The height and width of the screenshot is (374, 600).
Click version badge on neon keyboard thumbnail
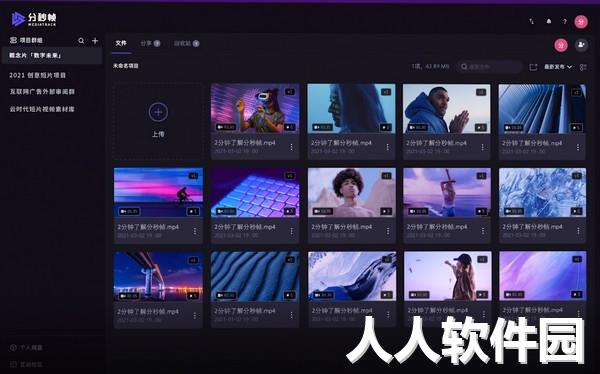290,176
